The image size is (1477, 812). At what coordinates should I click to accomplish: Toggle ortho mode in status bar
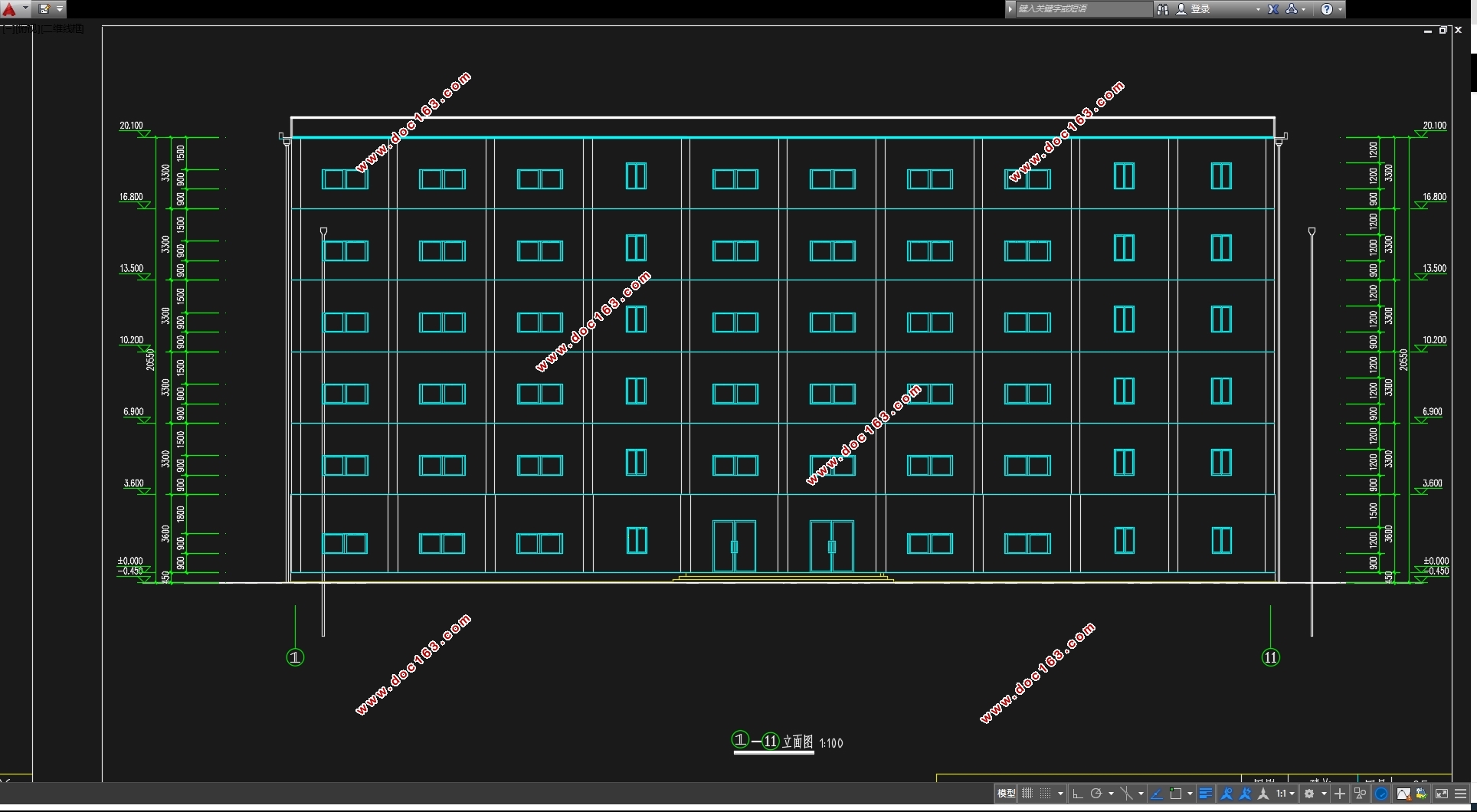pyautogui.click(x=1077, y=794)
